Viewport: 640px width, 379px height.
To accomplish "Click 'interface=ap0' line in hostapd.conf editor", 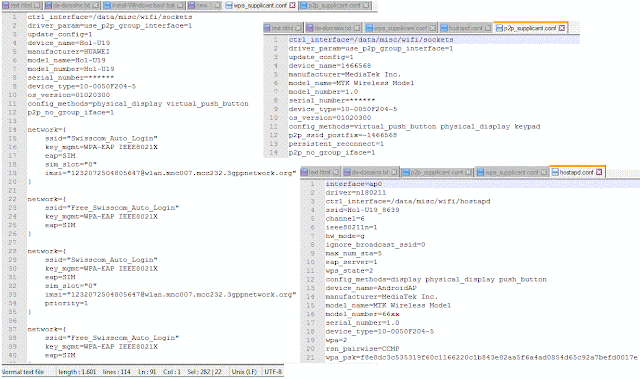I will [354, 184].
